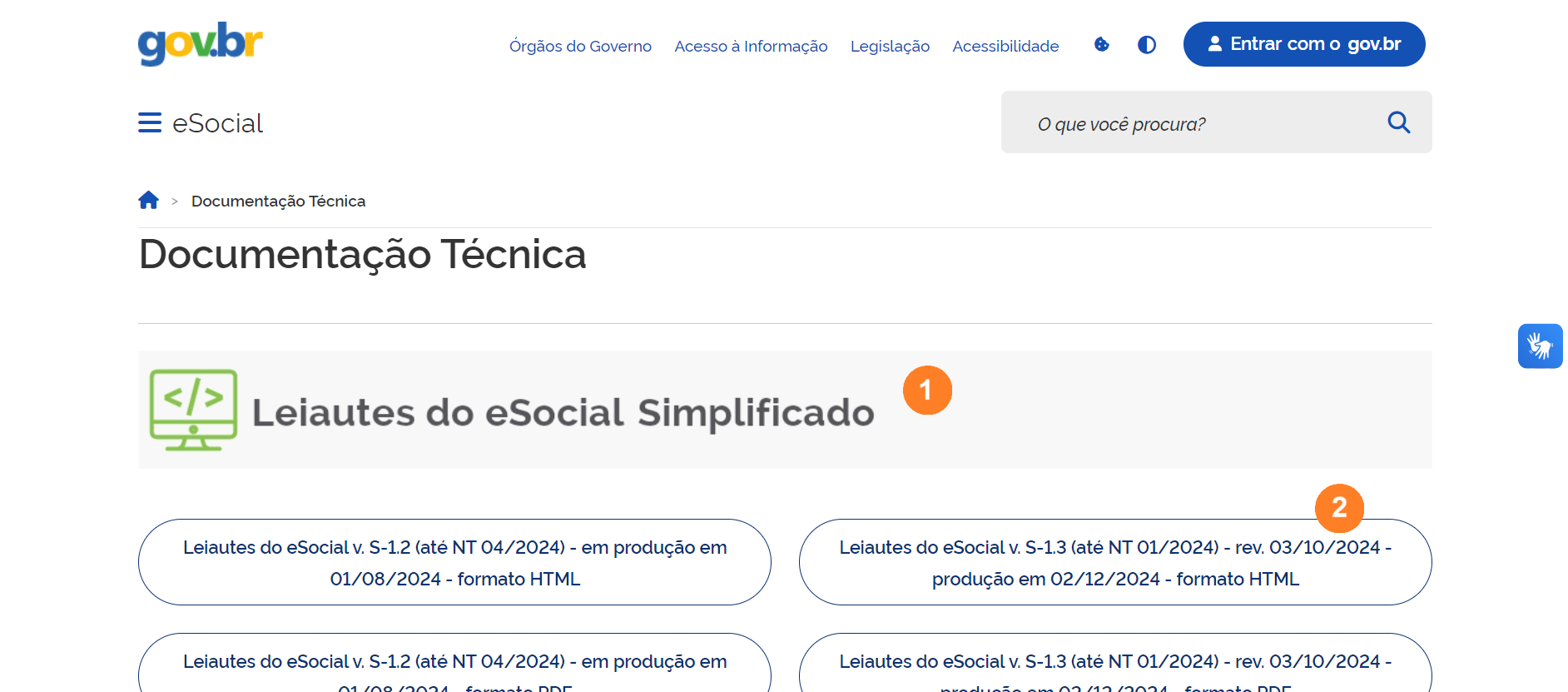Open S-1.3 layouts in HTML format
The height and width of the screenshot is (692, 1568).
[1114, 563]
